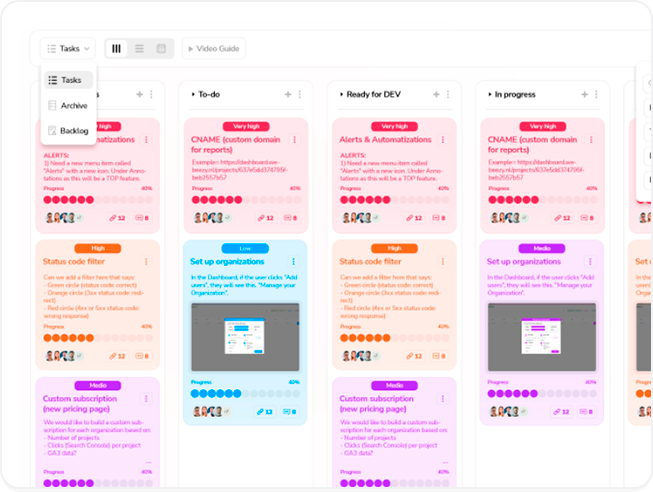
Task: Open options on blue Set up organizations card
Action: (x=294, y=262)
